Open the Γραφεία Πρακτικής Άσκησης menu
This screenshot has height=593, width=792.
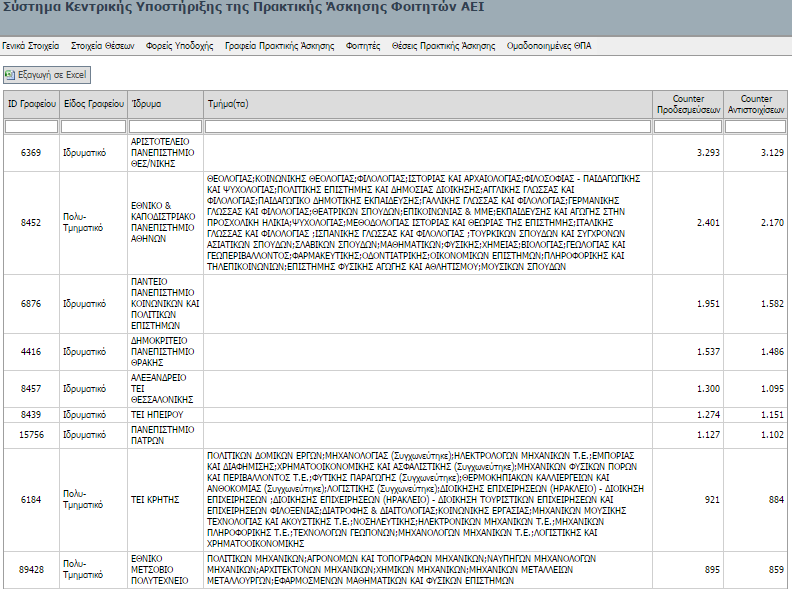279,46
